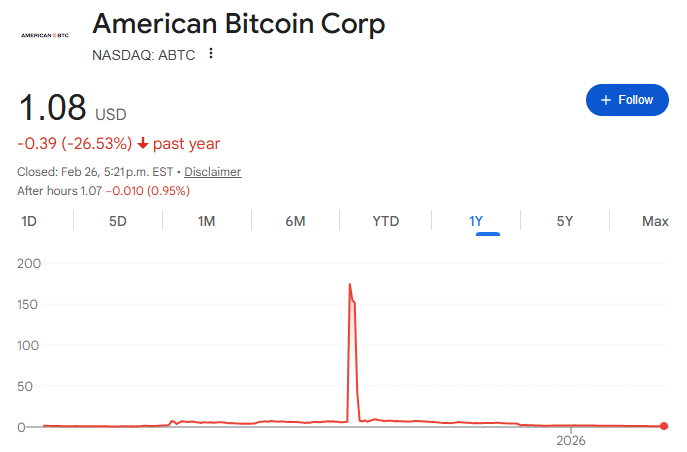Screen dimensions: 687x452
Task: Switch to the 1D time range
Action: click(29, 221)
